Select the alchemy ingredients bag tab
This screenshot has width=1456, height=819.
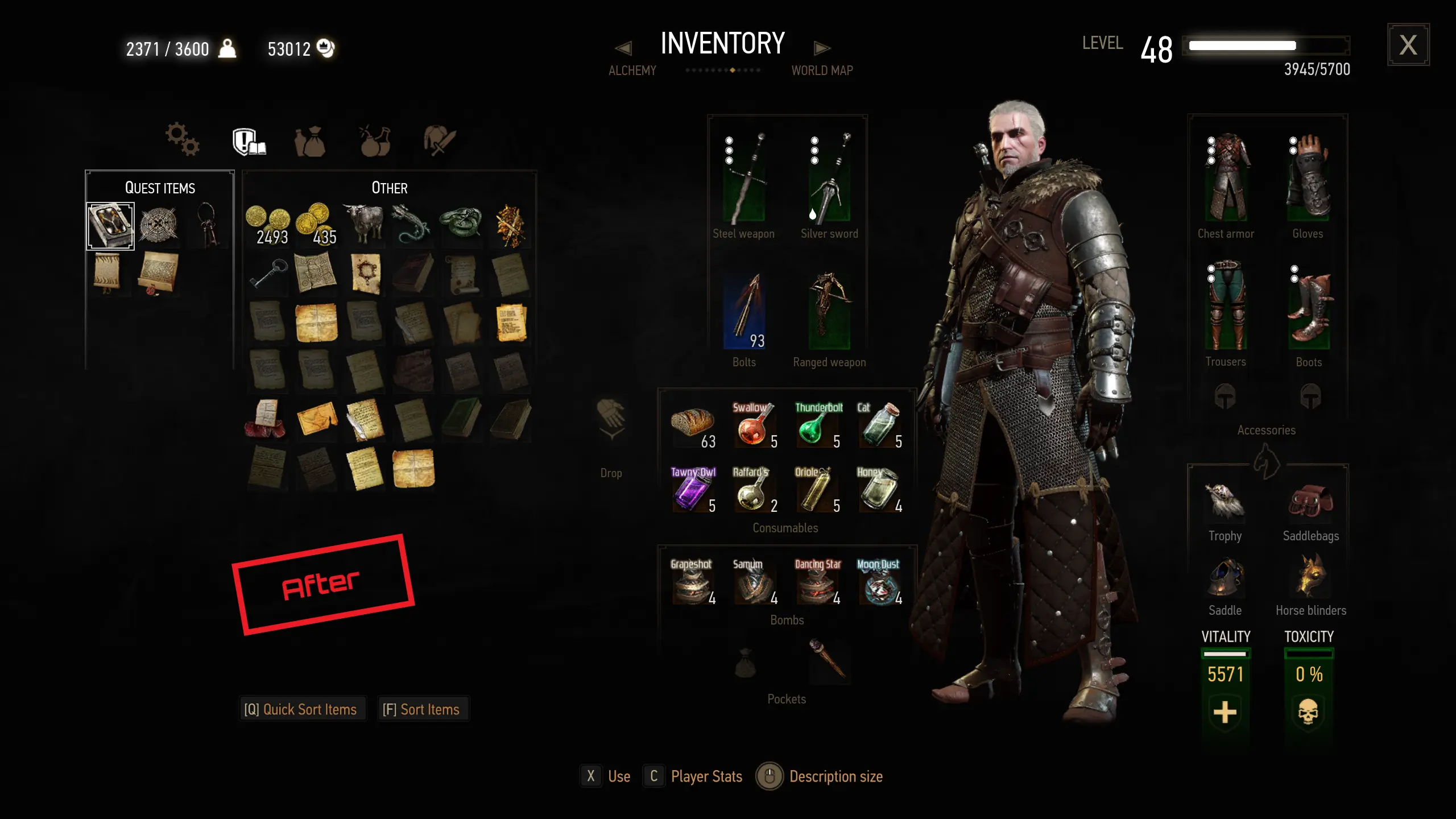pyautogui.click(x=310, y=141)
